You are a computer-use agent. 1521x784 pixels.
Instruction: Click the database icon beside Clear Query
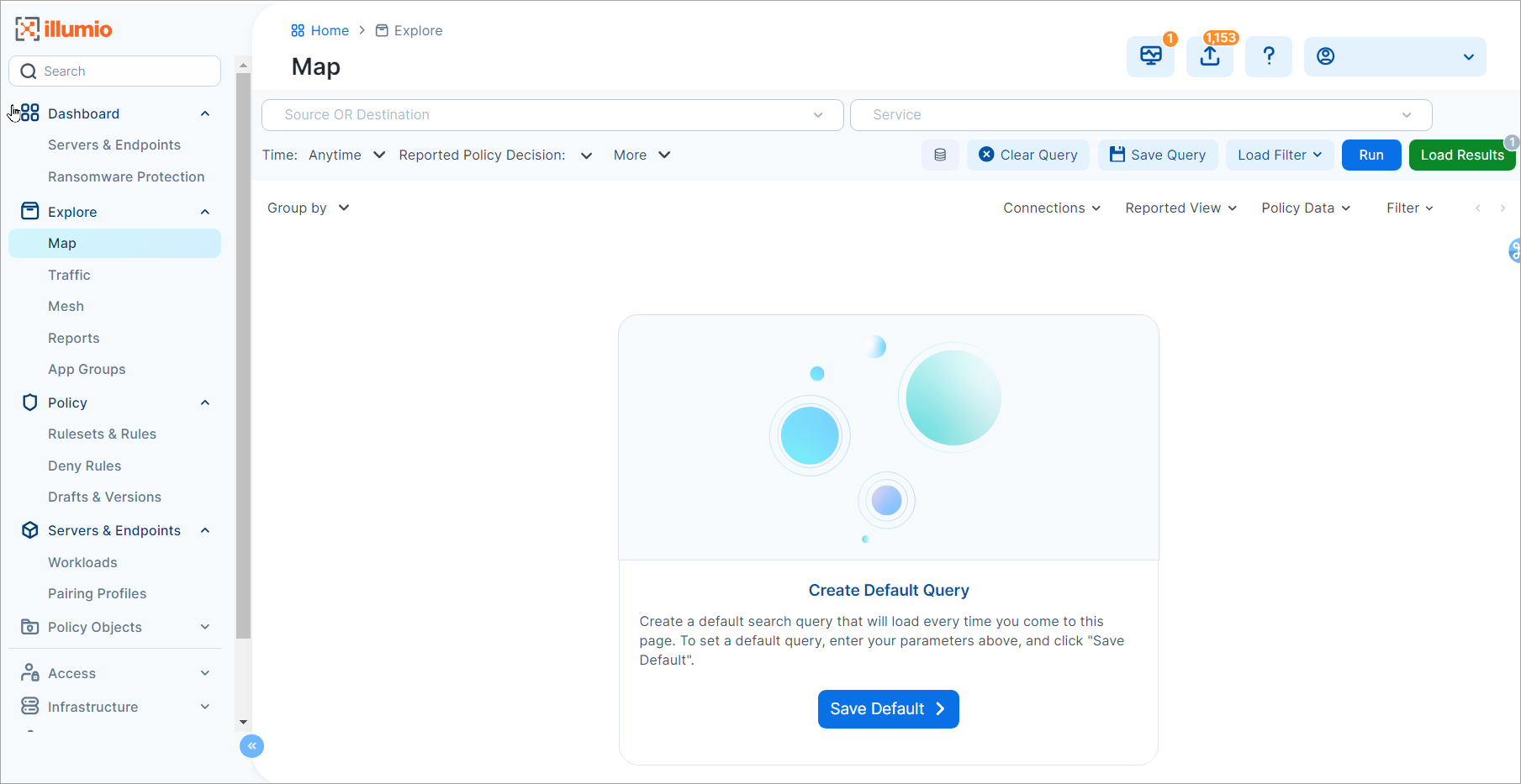point(940,155)
